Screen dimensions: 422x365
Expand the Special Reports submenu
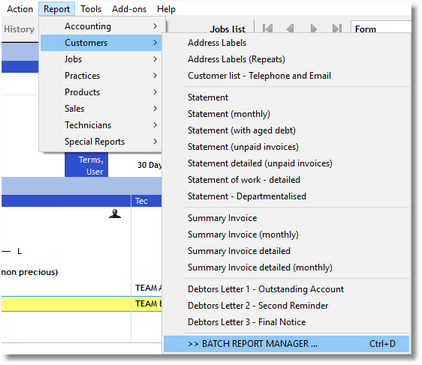point(101,142)
